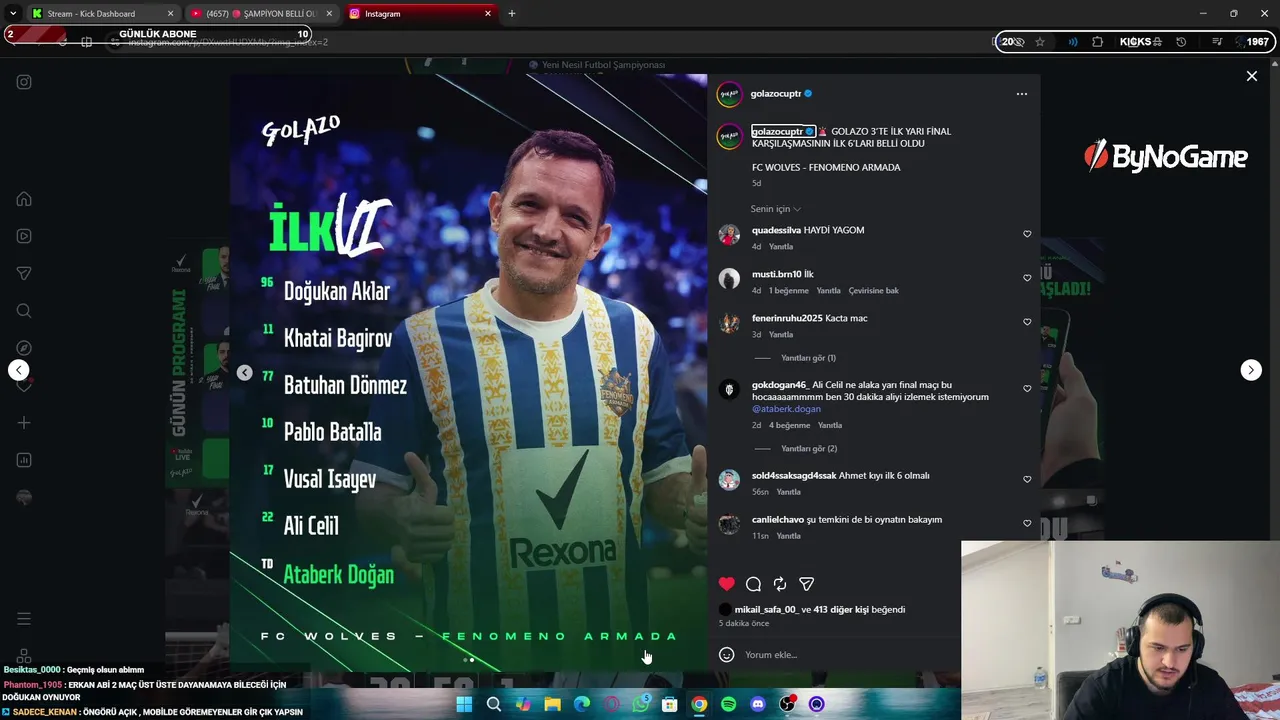Open Discord from taskbar
The height and width of the screenshot is (720, 1280).
click(757, 704)
